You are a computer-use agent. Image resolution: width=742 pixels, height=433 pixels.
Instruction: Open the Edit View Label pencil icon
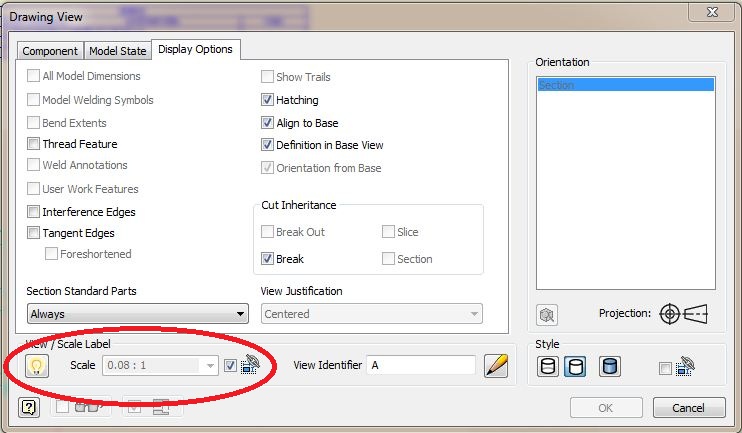496,366
